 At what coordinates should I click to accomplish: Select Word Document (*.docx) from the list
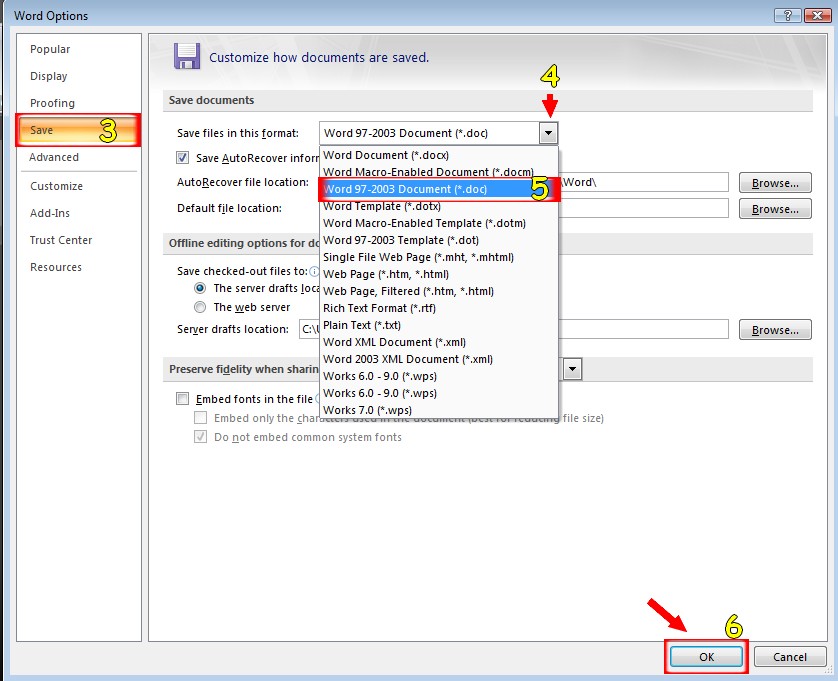click(x=386, y=155)
